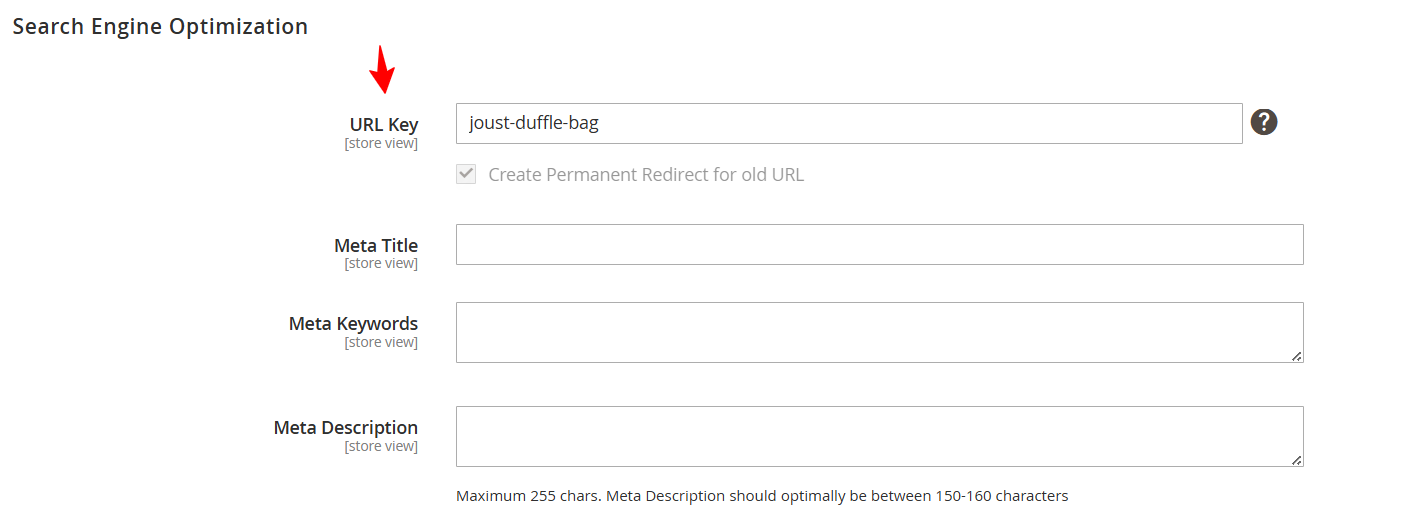This screenshot has width=1410, height=528.
Task: Click into the Meta Title field
Action: point(879,245)
